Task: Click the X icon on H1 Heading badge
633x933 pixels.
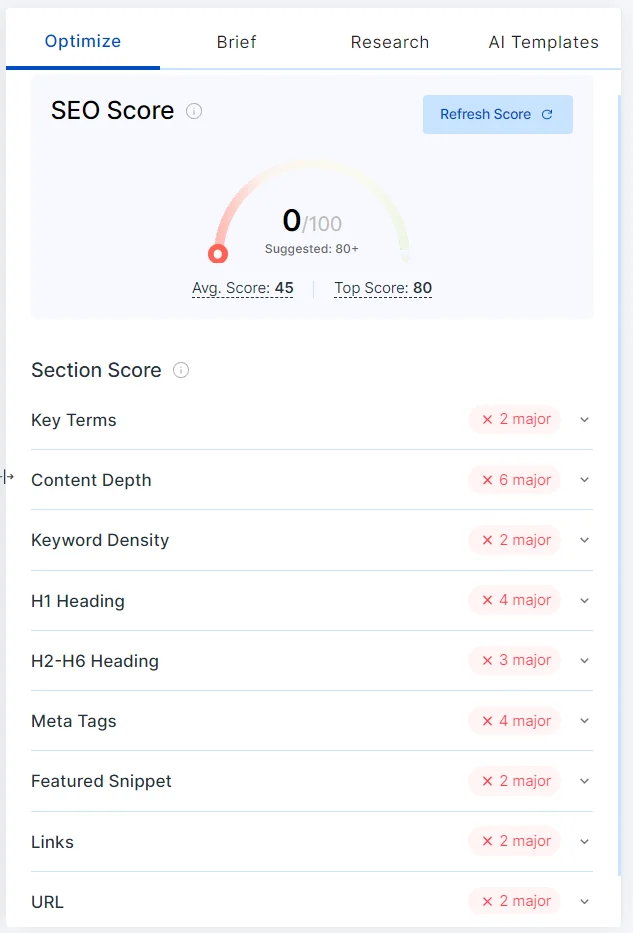Action: [486, 600]
